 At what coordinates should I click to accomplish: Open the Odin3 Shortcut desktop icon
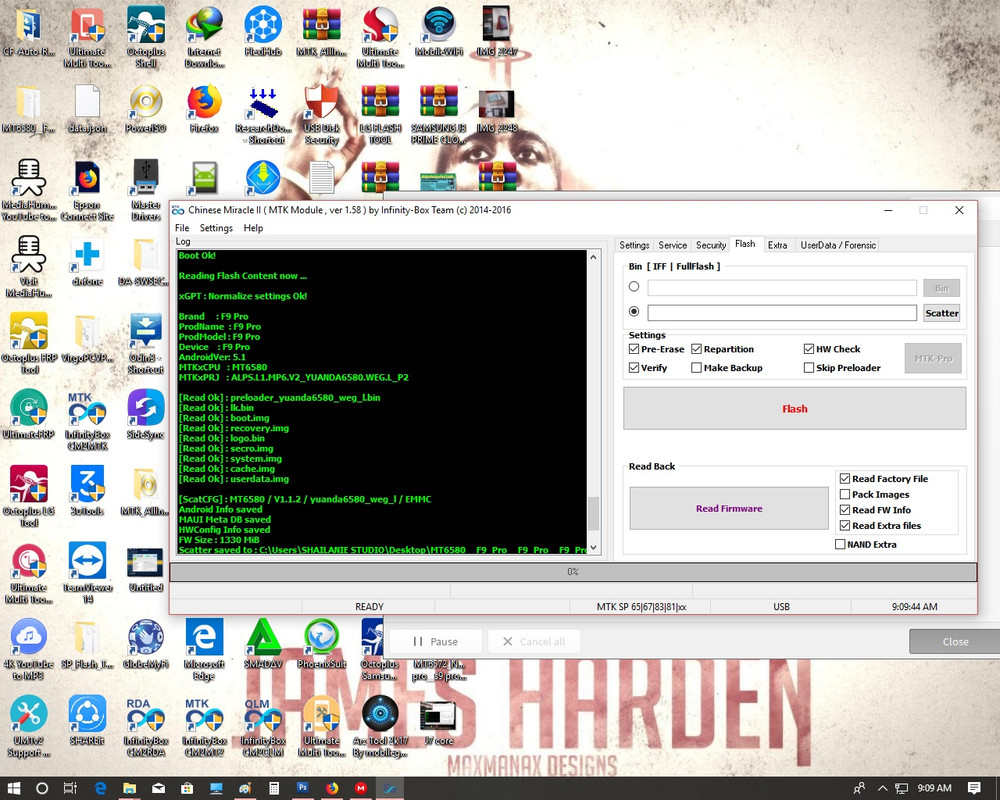coord(145,343)
